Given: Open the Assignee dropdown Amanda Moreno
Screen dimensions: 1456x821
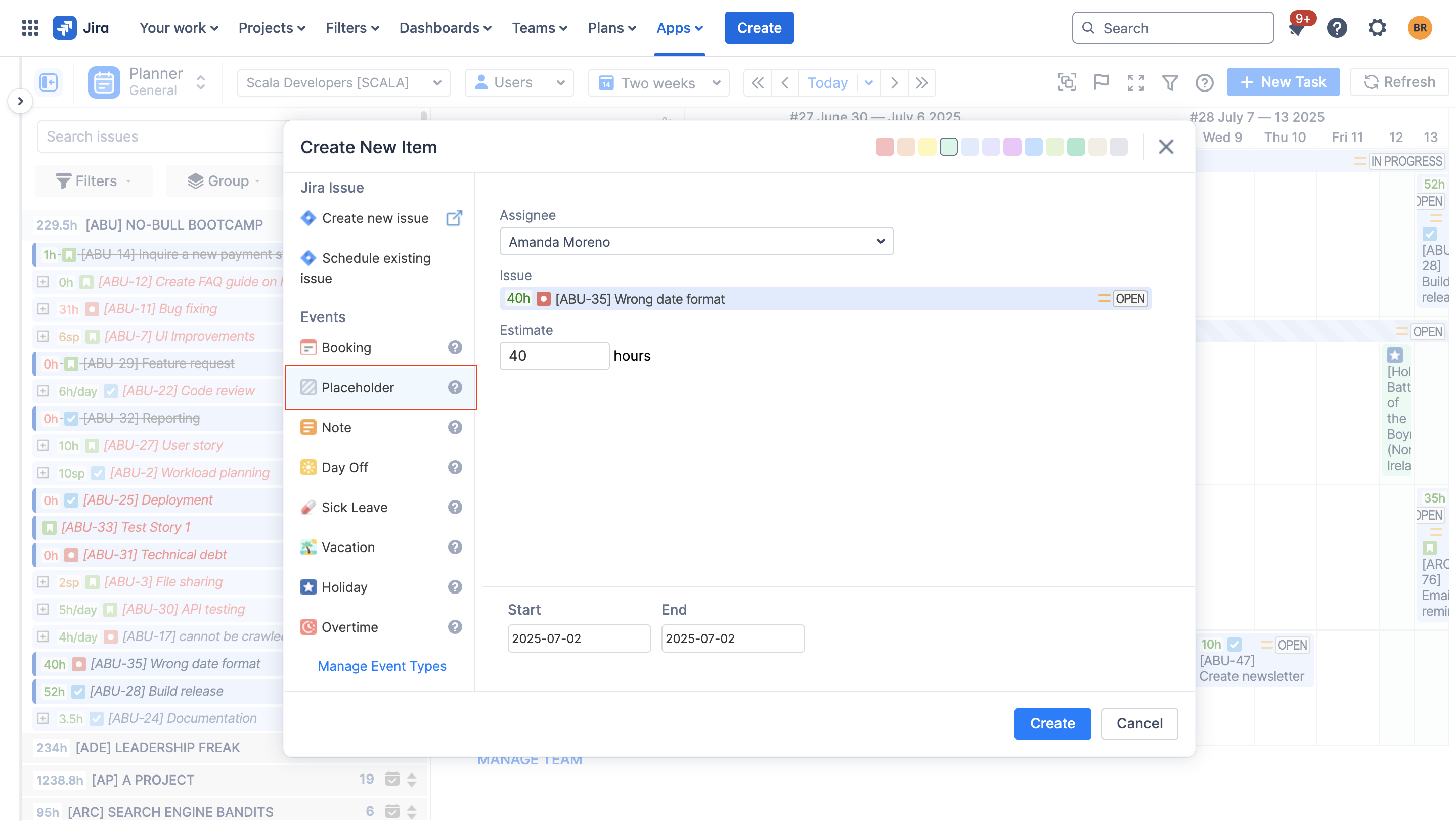Looking at the screenshot, I should point(696,242).
